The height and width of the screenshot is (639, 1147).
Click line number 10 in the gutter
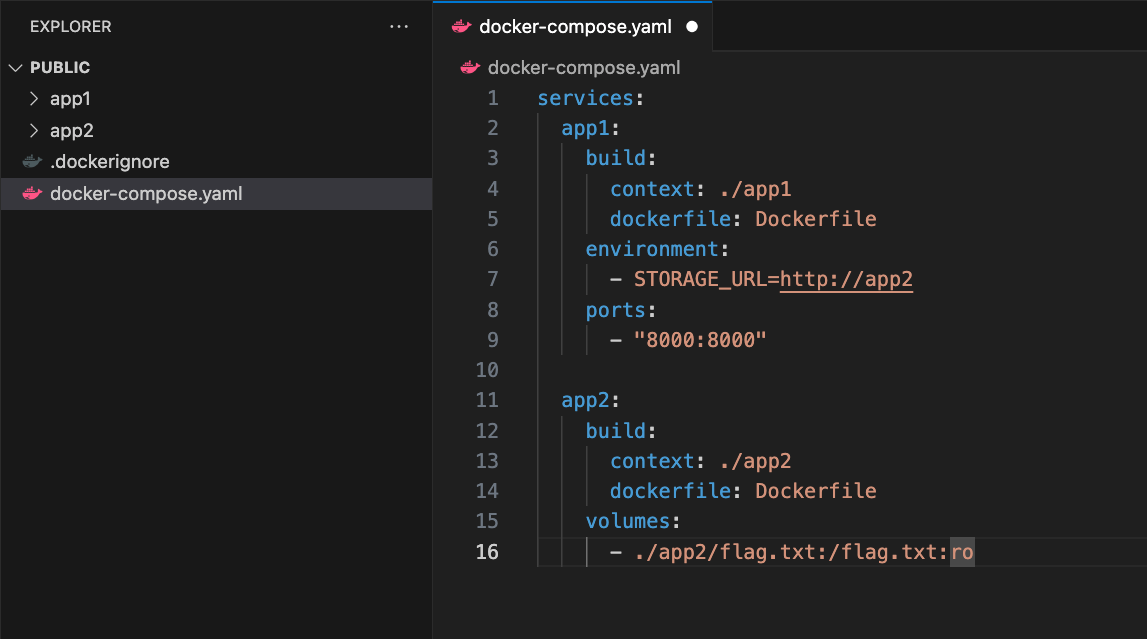pos(487,370)
